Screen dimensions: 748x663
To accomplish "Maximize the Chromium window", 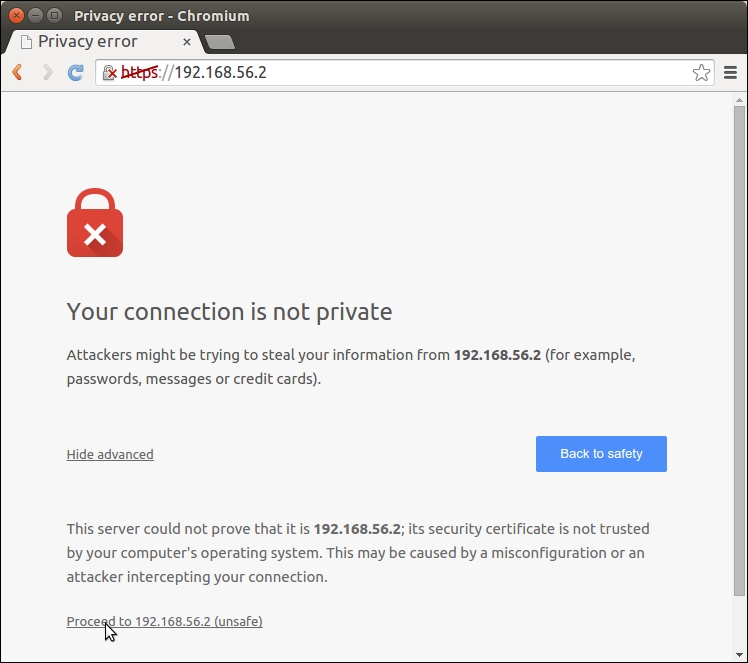I will (54, 16).
